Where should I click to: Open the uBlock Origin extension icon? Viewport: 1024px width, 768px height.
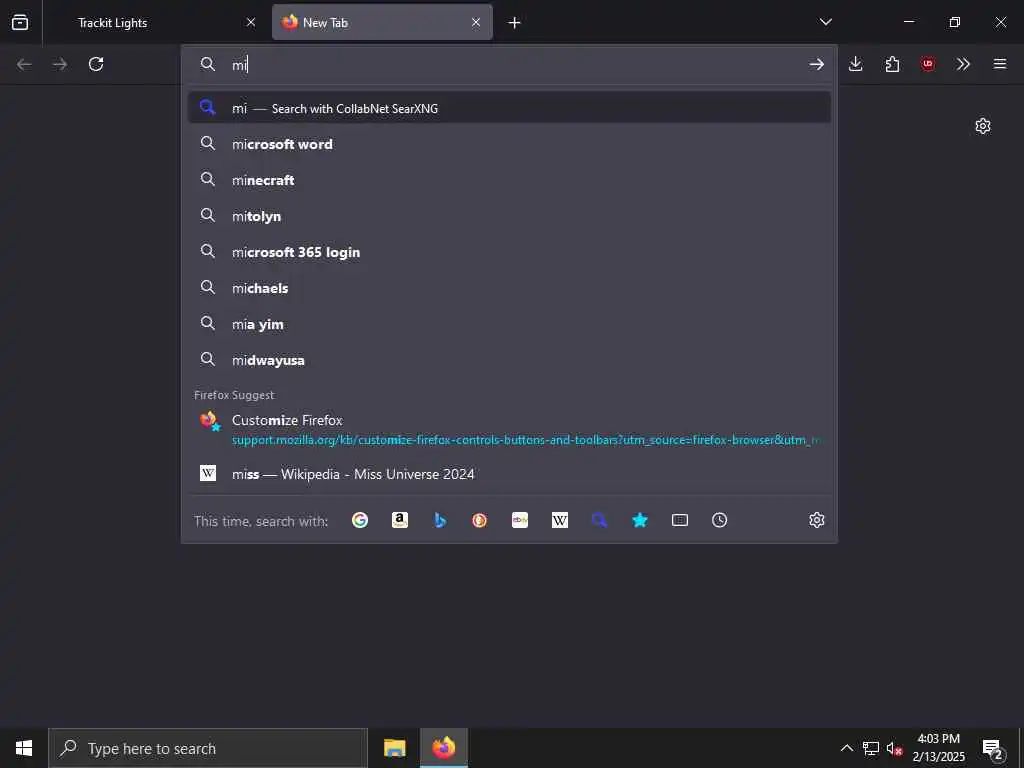point(927,64)
